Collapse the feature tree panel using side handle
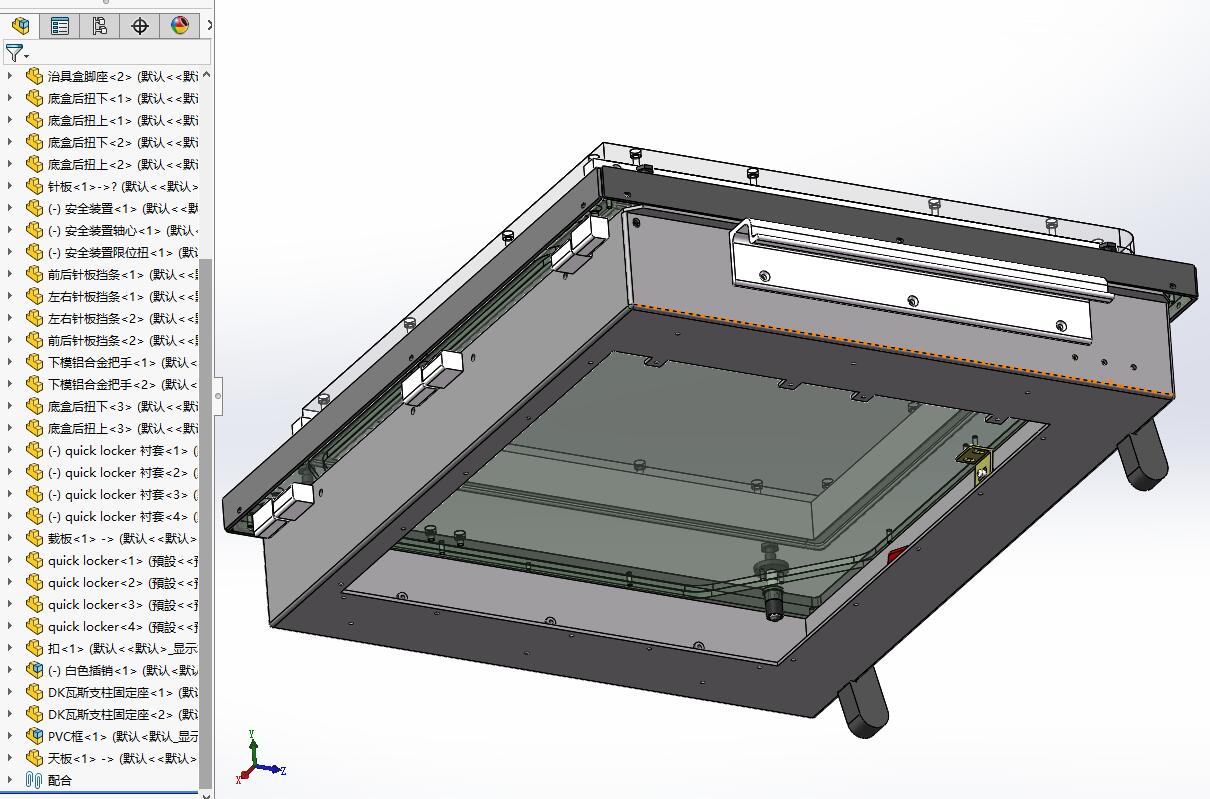 (x=217, y=397)
